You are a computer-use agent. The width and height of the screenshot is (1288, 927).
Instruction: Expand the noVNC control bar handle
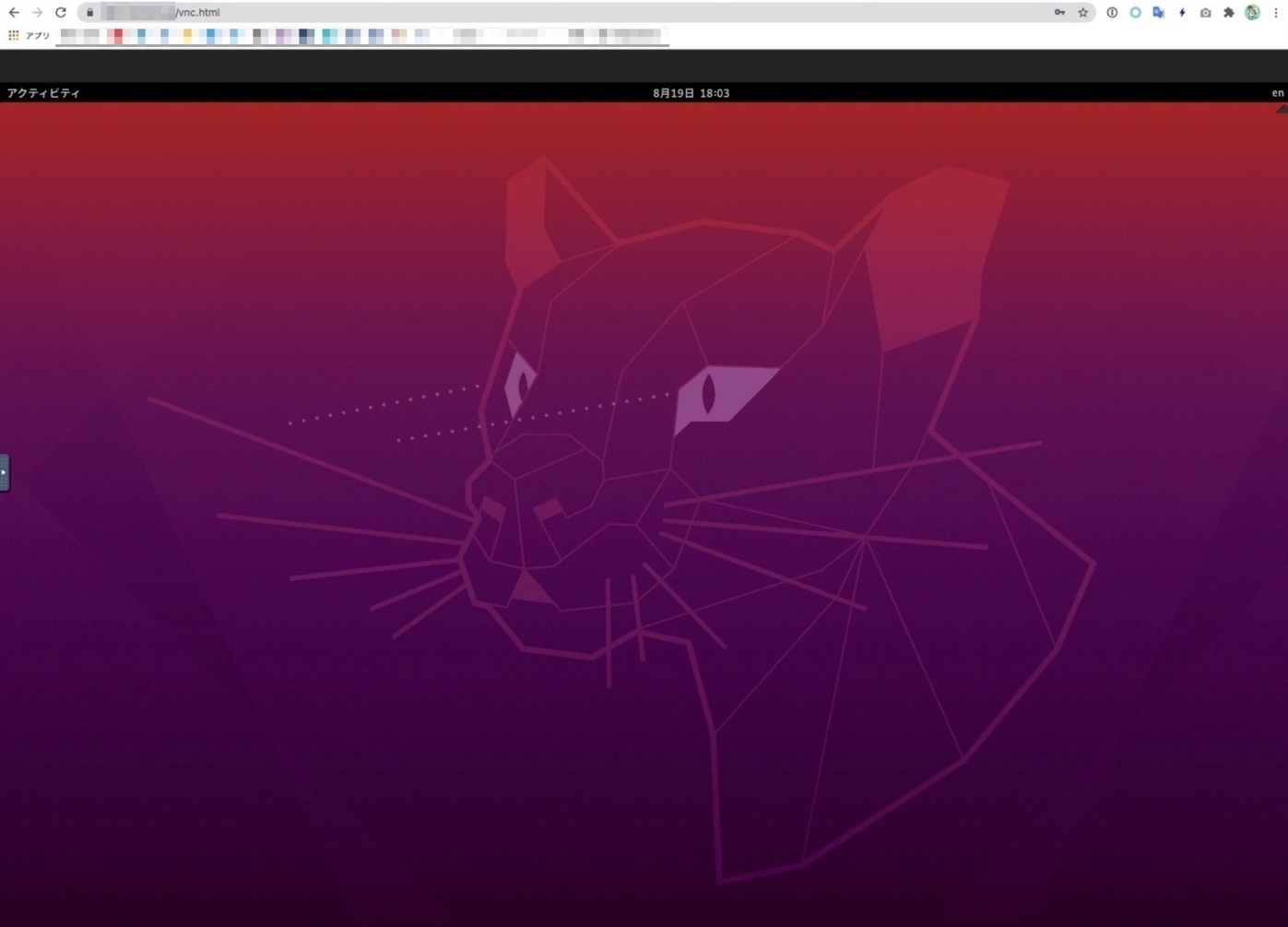pyautogui.click(x=4, y=472)
